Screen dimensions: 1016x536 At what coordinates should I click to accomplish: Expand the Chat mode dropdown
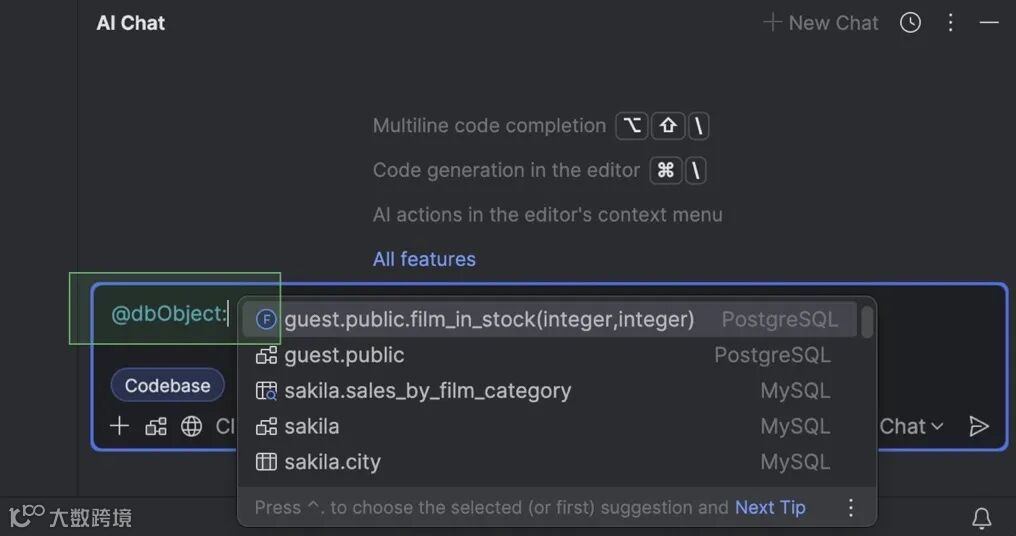pos(911,427)
